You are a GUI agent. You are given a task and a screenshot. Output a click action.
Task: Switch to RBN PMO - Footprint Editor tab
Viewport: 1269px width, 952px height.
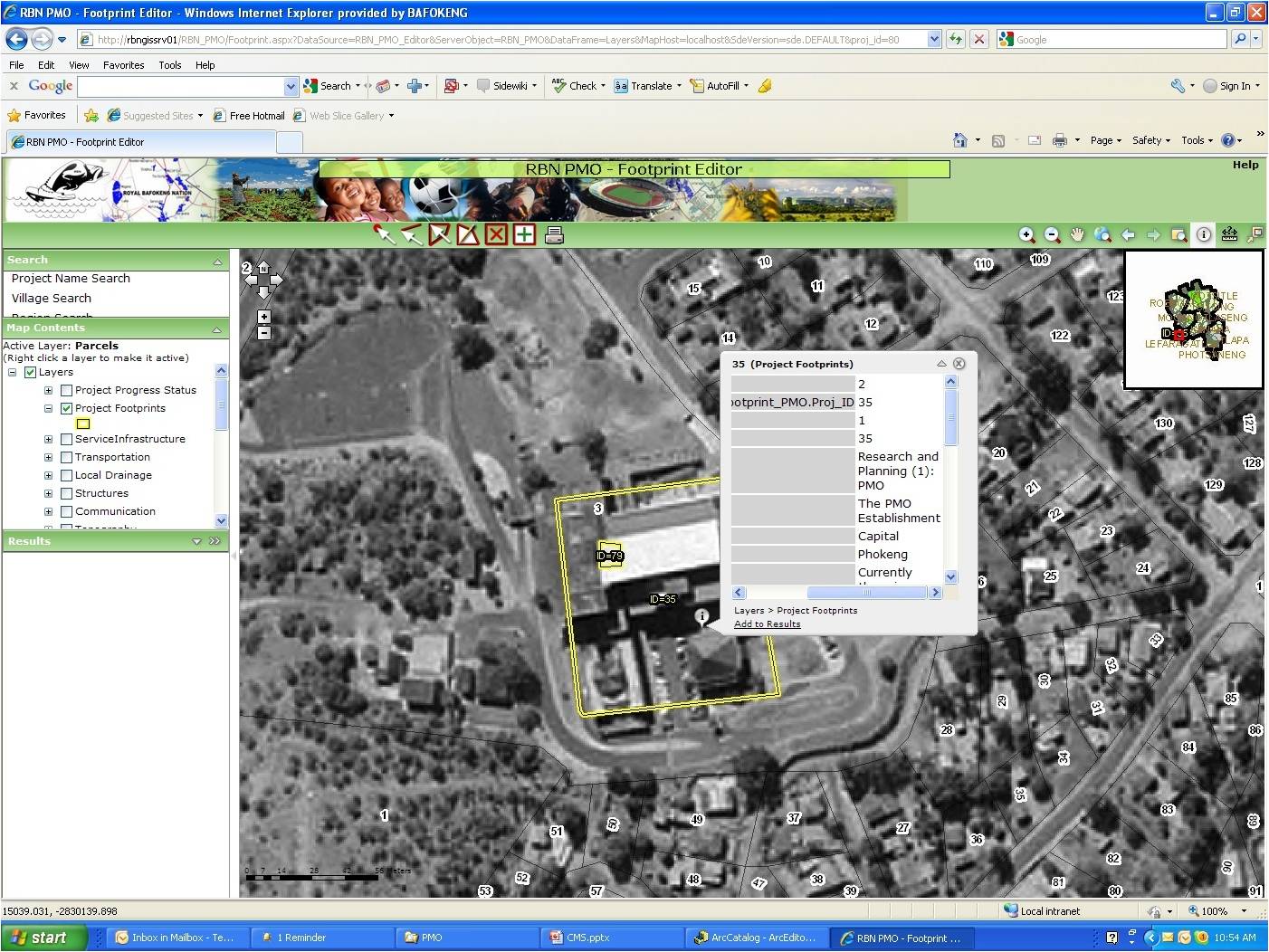[x=140, y=142]
